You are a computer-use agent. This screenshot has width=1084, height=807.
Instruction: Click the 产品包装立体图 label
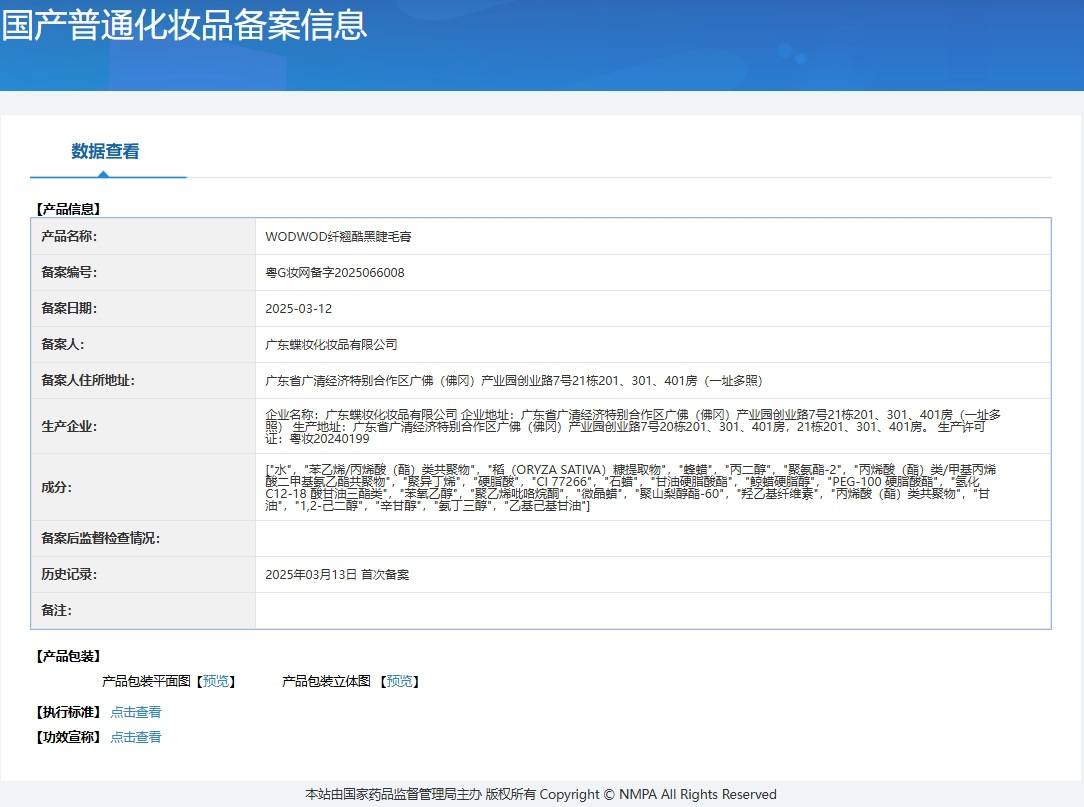coord(326,681)
